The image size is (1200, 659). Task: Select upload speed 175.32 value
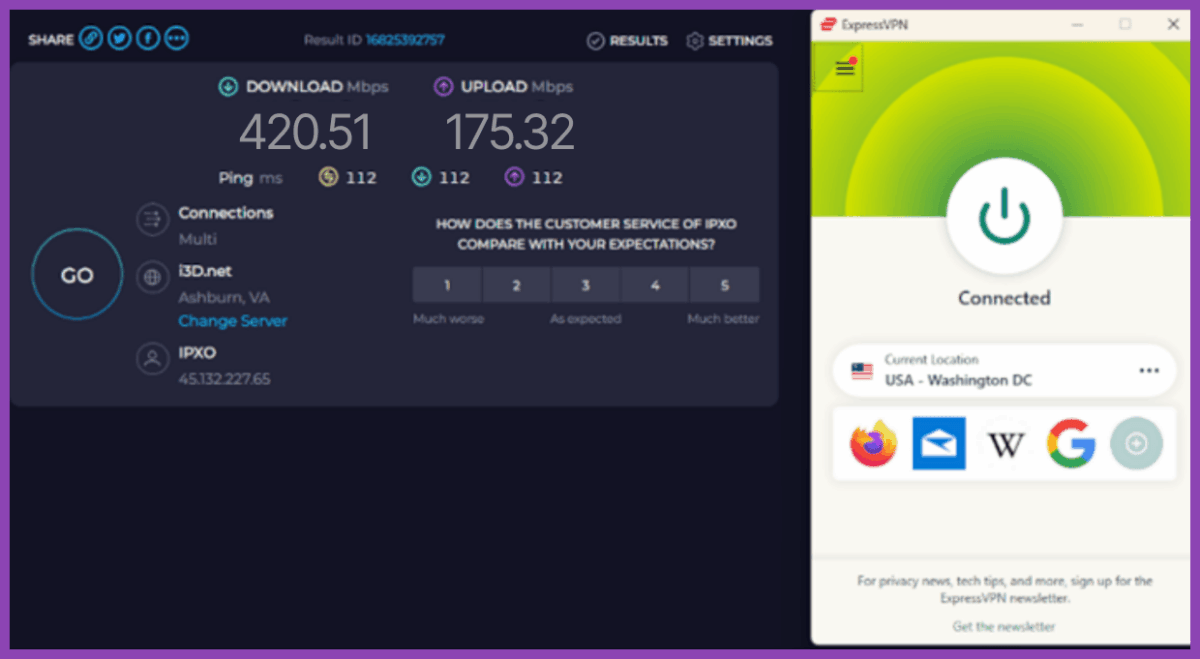click(x=510, y=132)
